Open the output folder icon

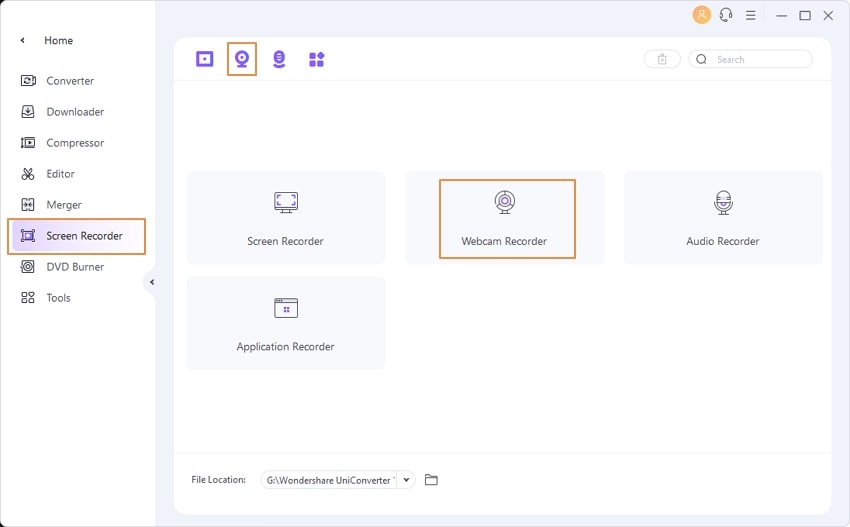pos(431,480)
